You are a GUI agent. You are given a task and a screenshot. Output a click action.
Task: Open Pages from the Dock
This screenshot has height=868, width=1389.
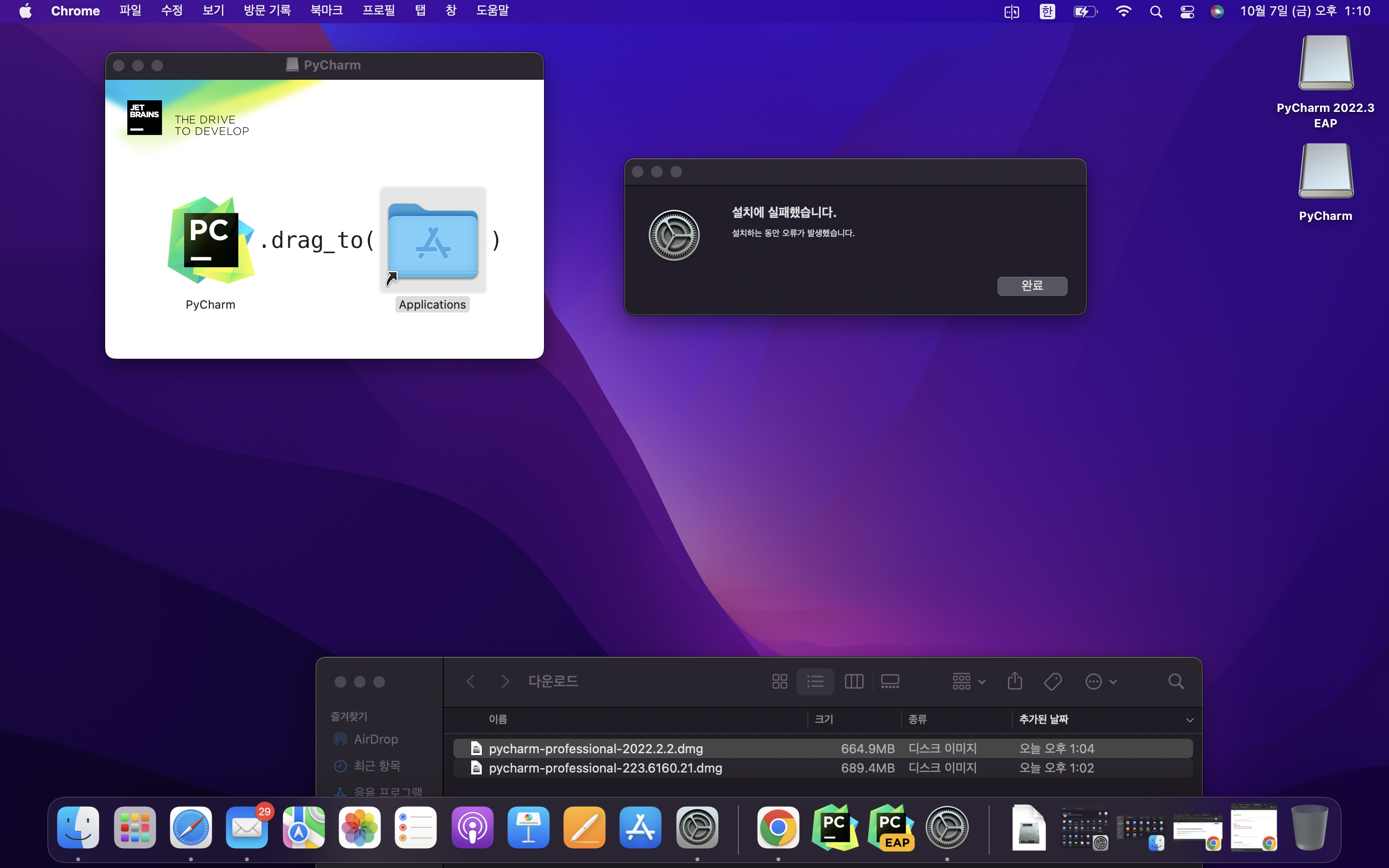click(x=585, y=827)
